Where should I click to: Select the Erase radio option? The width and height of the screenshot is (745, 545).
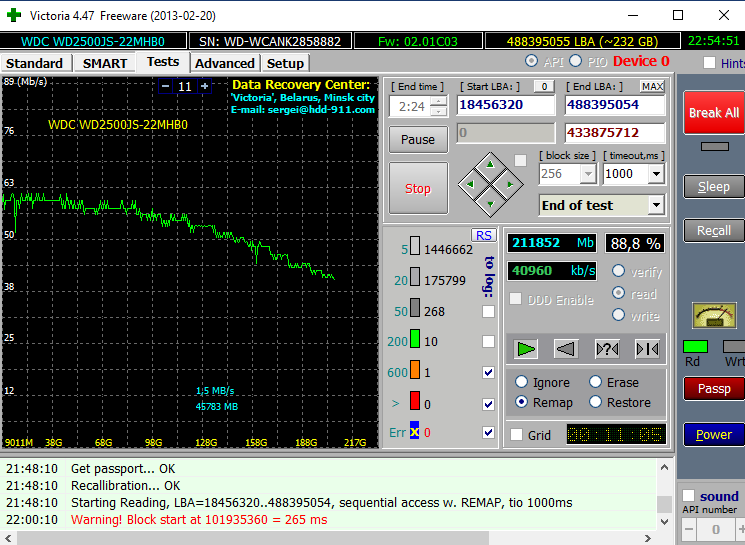coord(595,382)
